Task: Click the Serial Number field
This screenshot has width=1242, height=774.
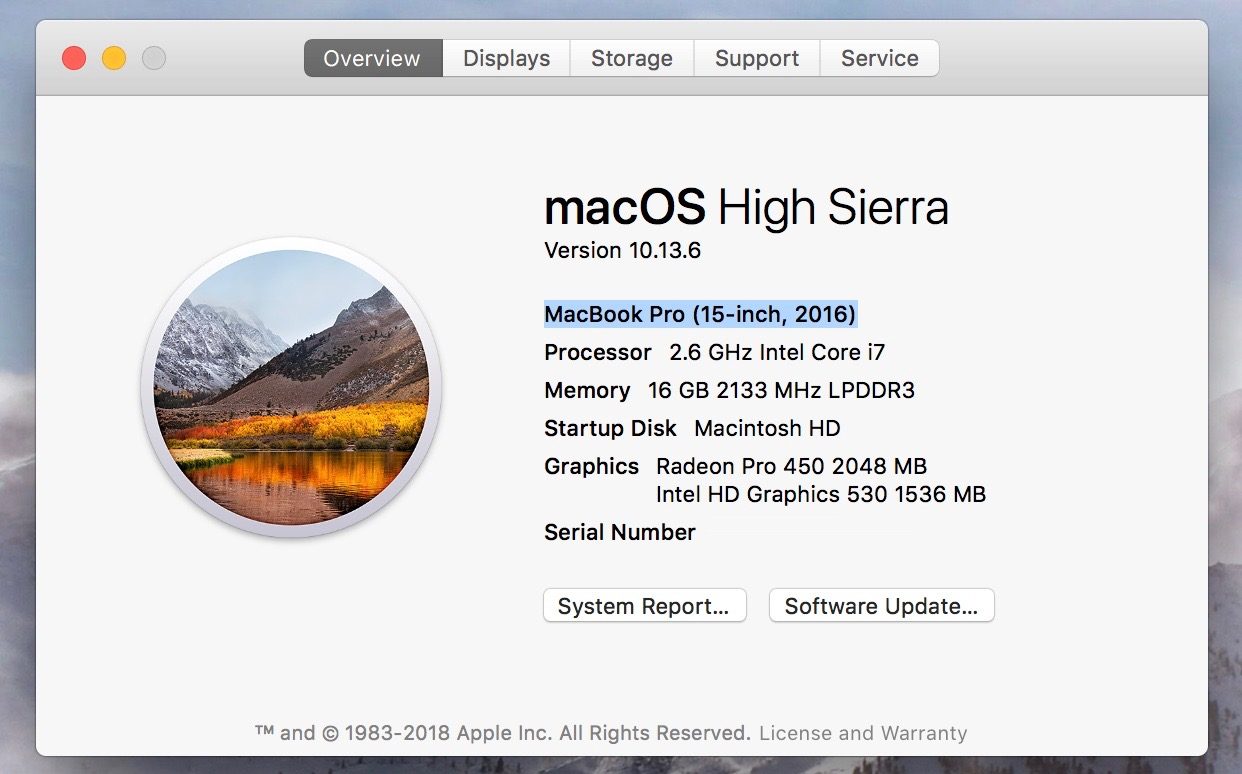Action: [x=619, y=532]
